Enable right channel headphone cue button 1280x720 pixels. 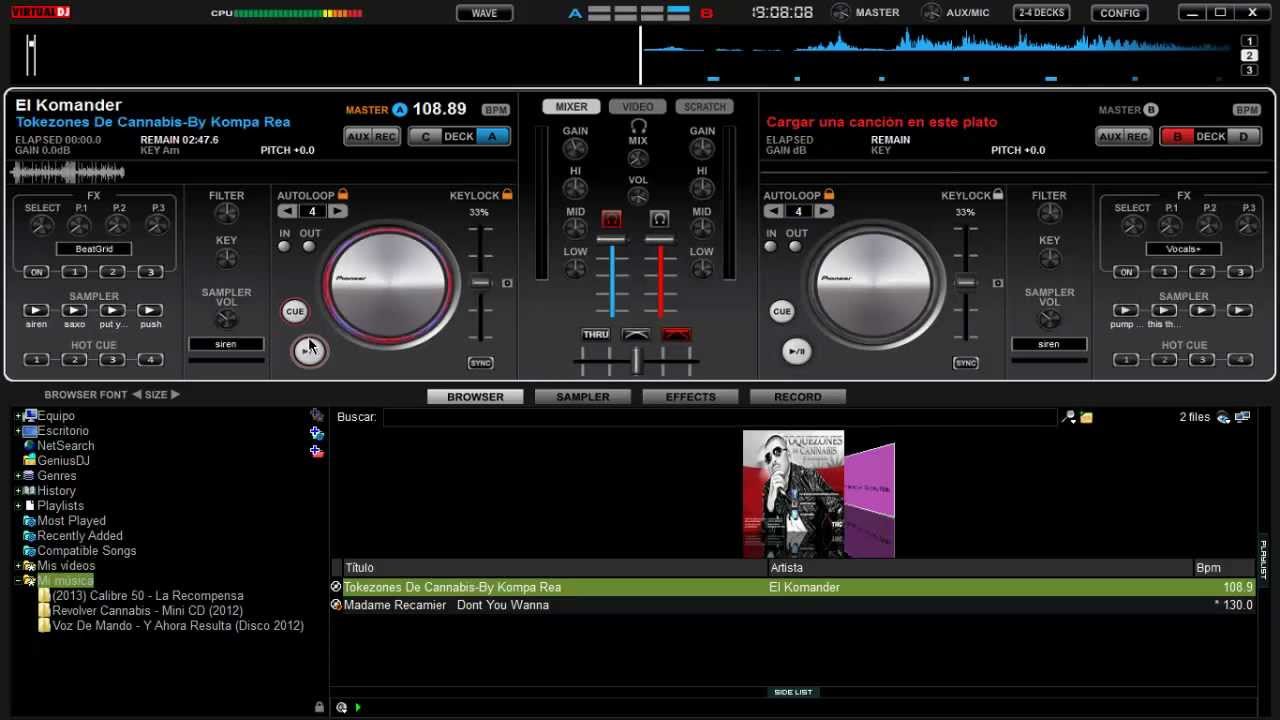(659, 219)
